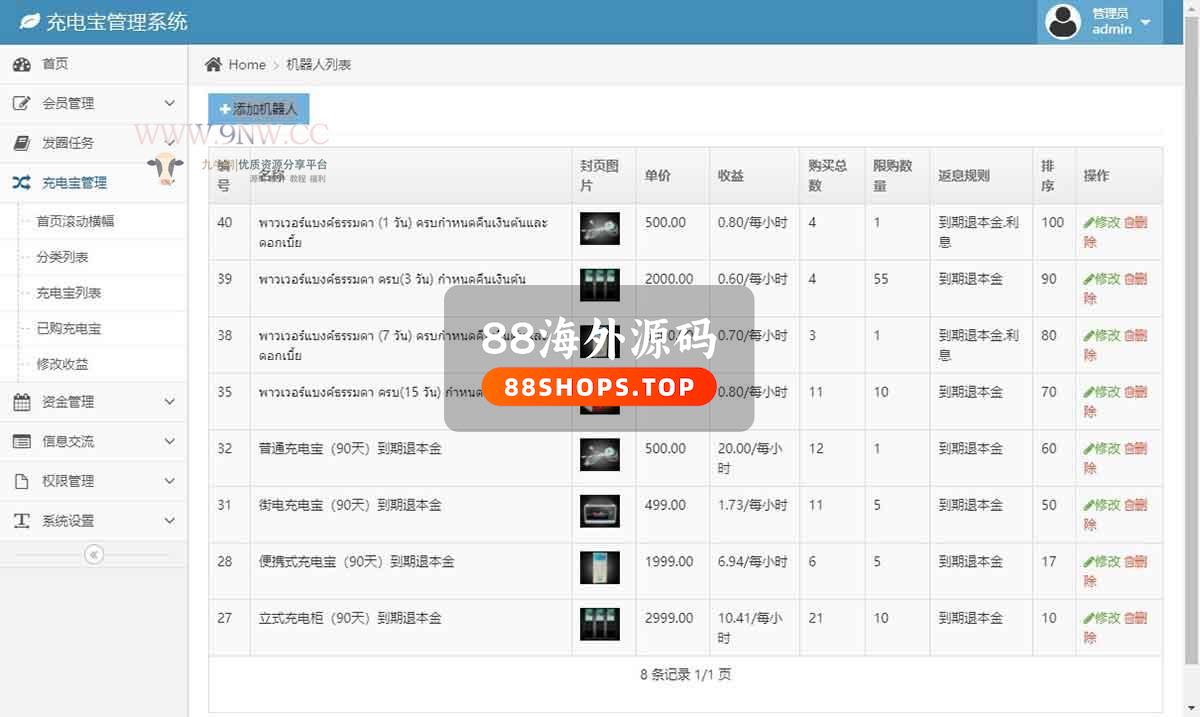Click the 会员管理 edit icon
Screen dimensions: 1200x717
tap(22, 103)
